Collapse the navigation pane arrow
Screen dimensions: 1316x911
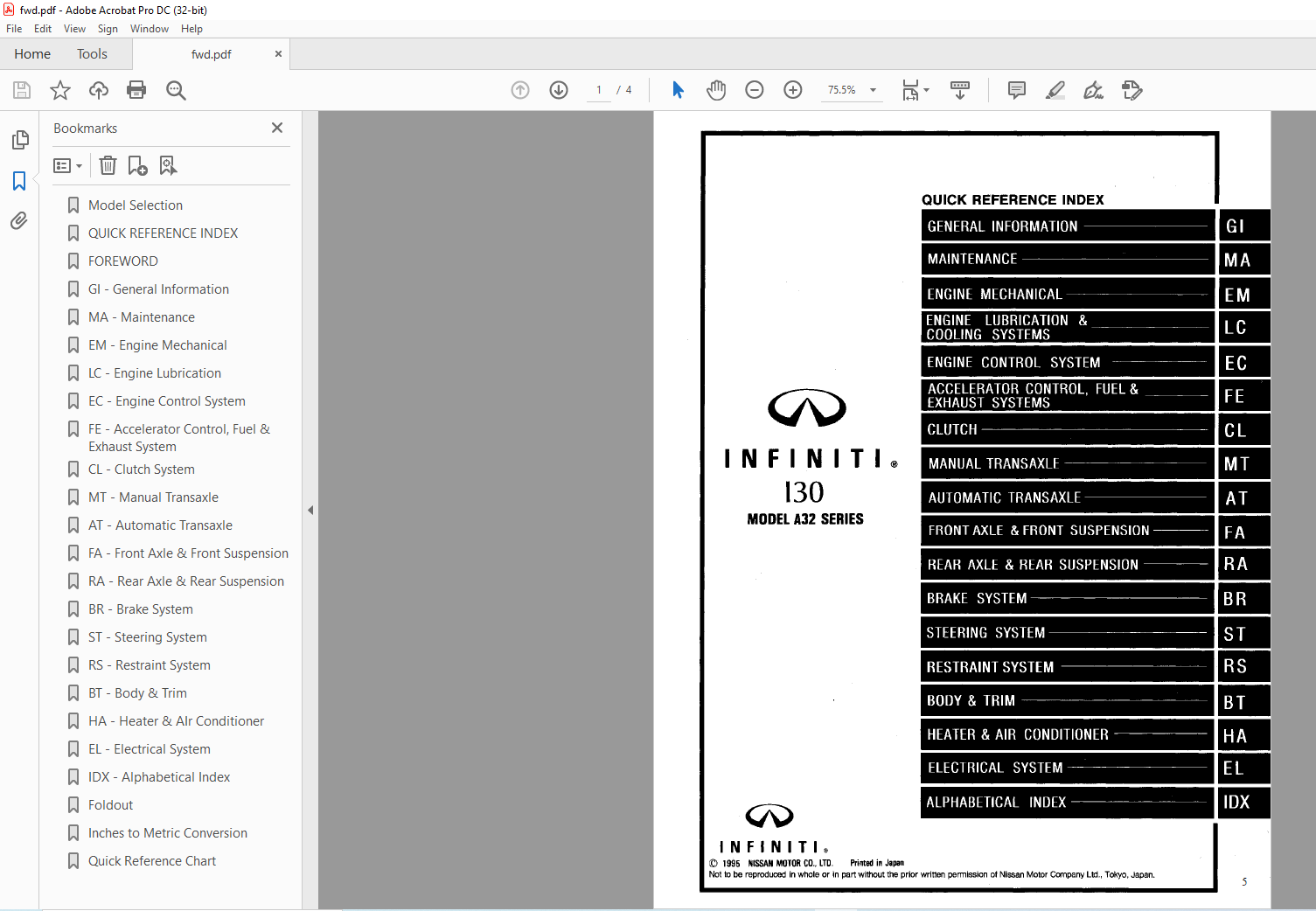click(310, 510)
